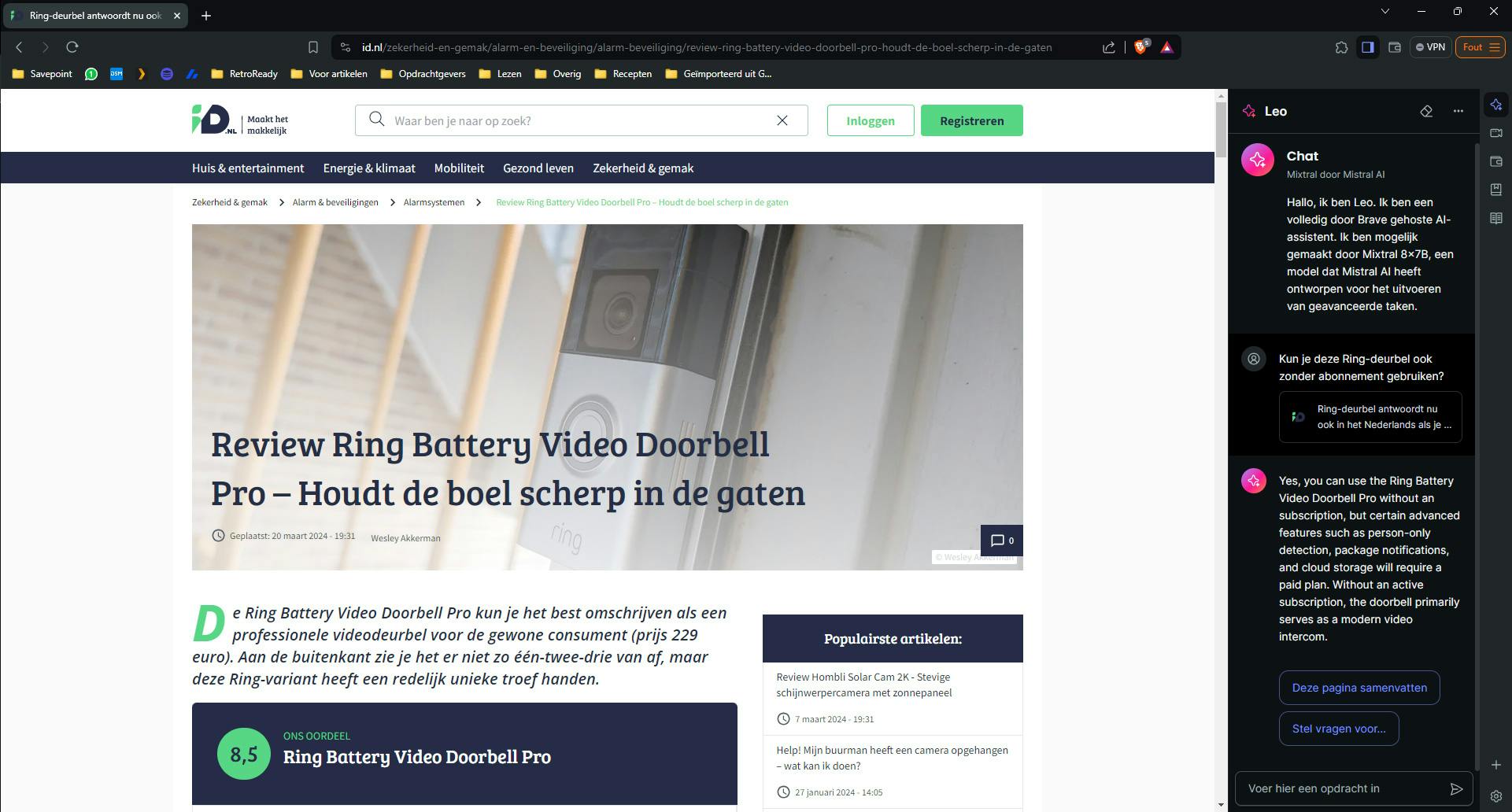This screenshot has height=812, width=1512.
Task: Open the Savepoint bookmark folder
Action: click(43, 74)
